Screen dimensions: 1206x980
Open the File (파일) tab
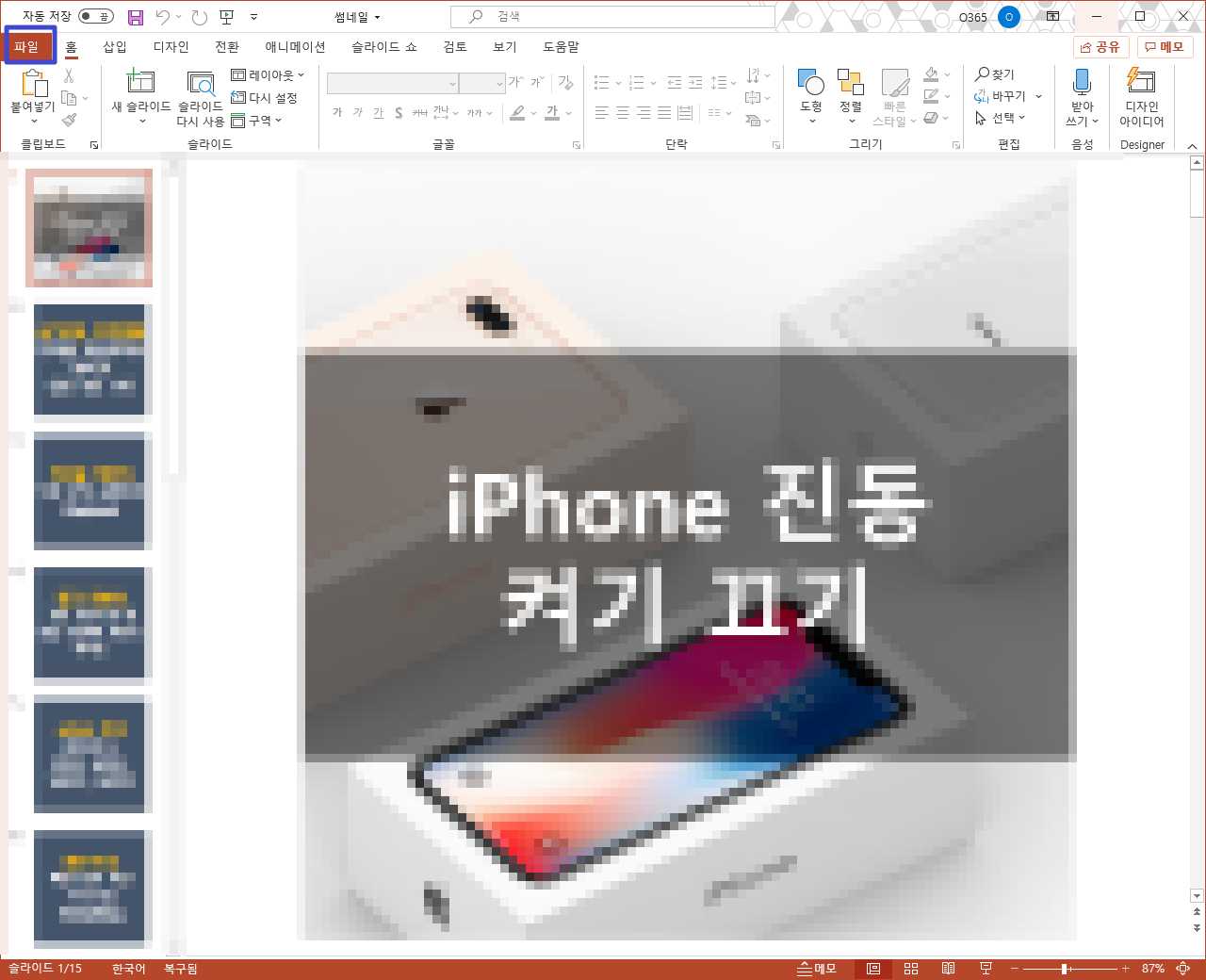pos(26,46)
